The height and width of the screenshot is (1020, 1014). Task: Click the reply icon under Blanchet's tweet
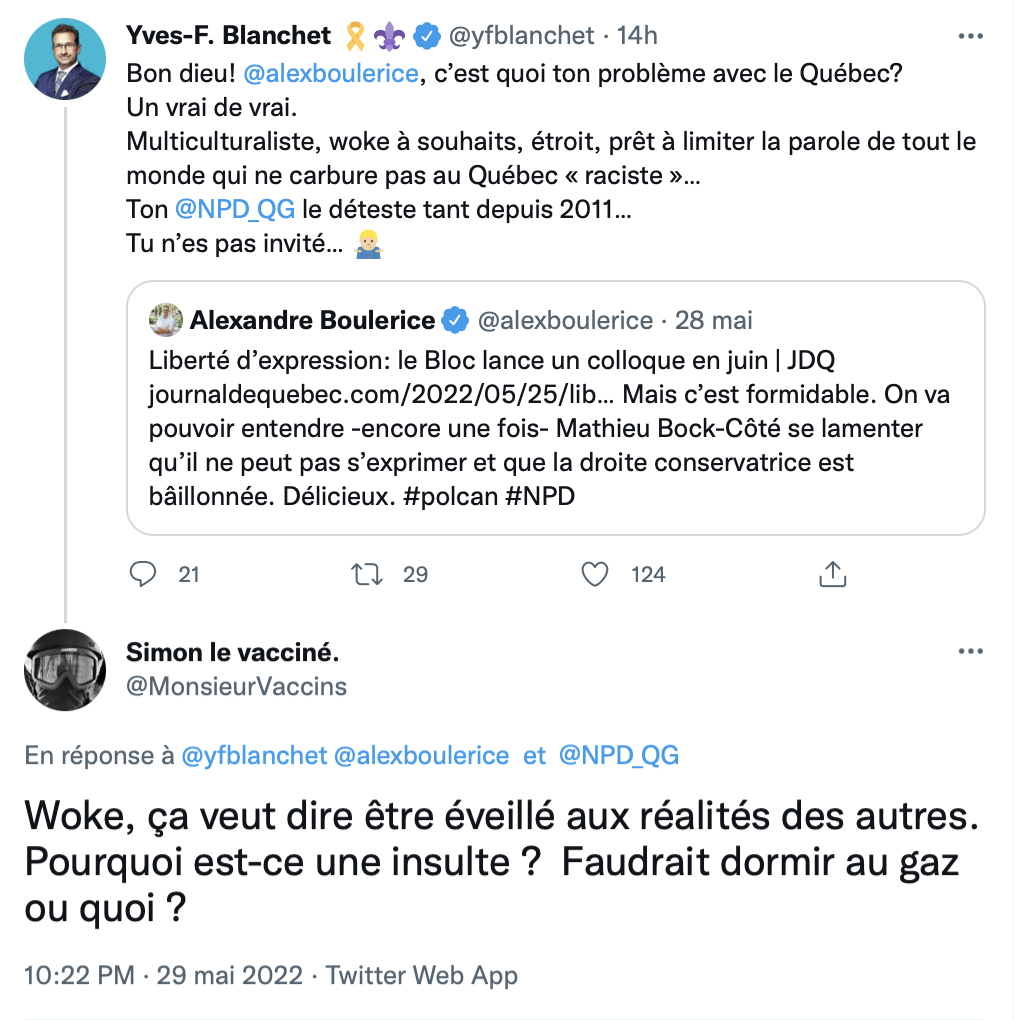pyautogui.click(x=145, y=574)
